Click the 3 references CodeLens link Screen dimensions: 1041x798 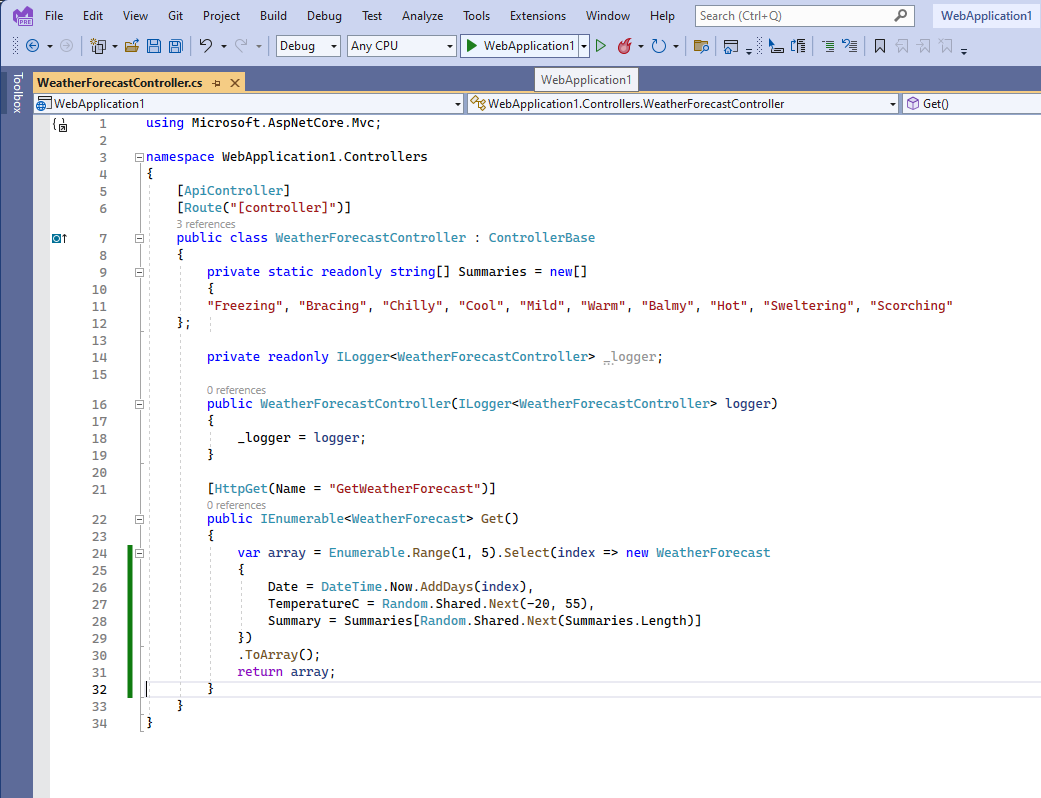[x=206, y=224]
